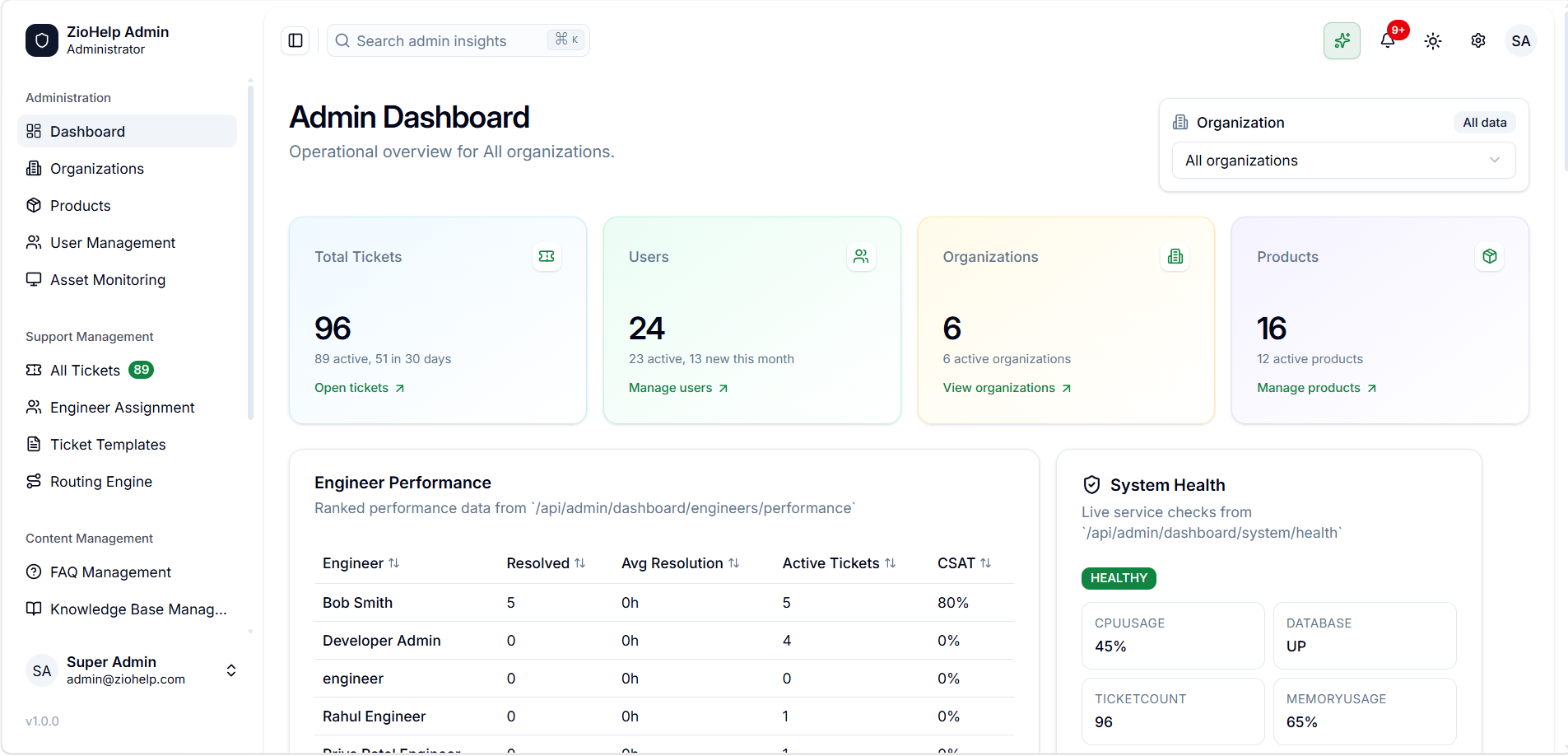
Task: Open Ticket Templates page
Action: 127,444
